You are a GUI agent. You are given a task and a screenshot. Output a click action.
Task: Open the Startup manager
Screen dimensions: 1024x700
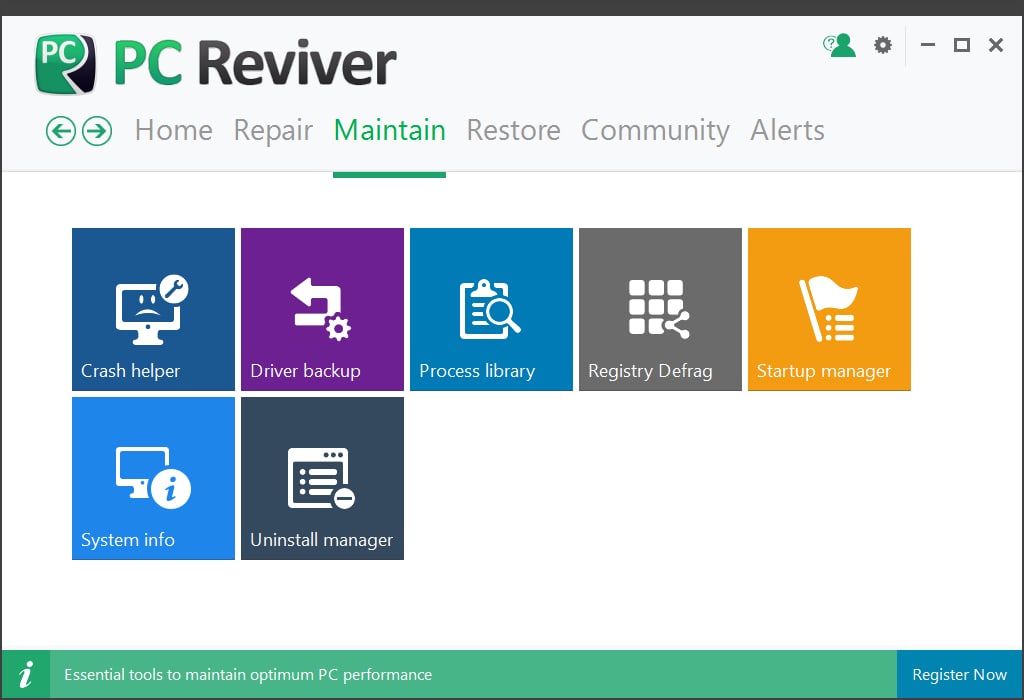point(829,308)
